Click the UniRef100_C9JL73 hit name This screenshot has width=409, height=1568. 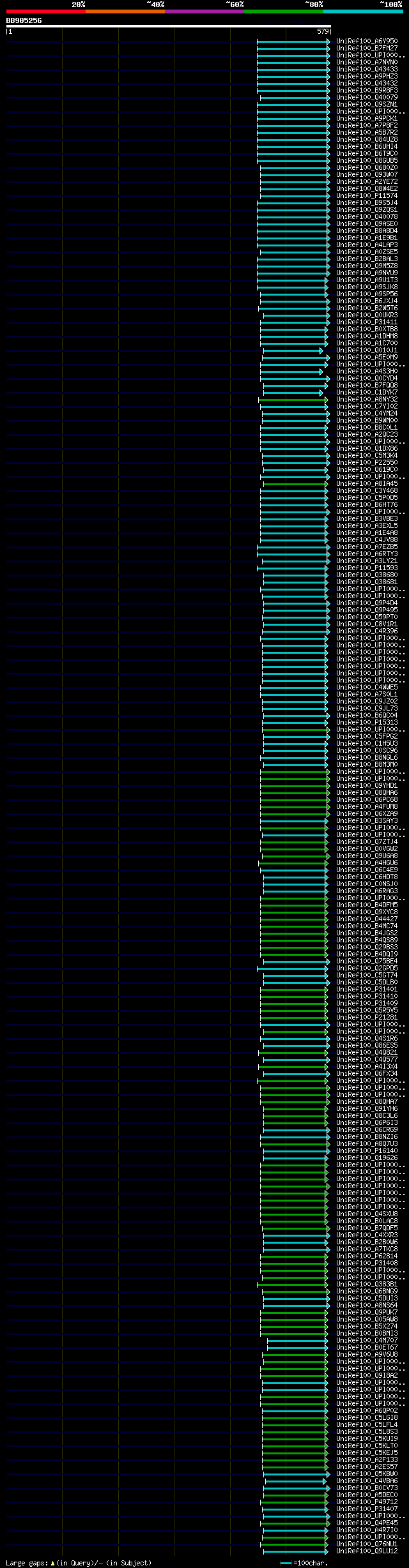click(367, 709)
